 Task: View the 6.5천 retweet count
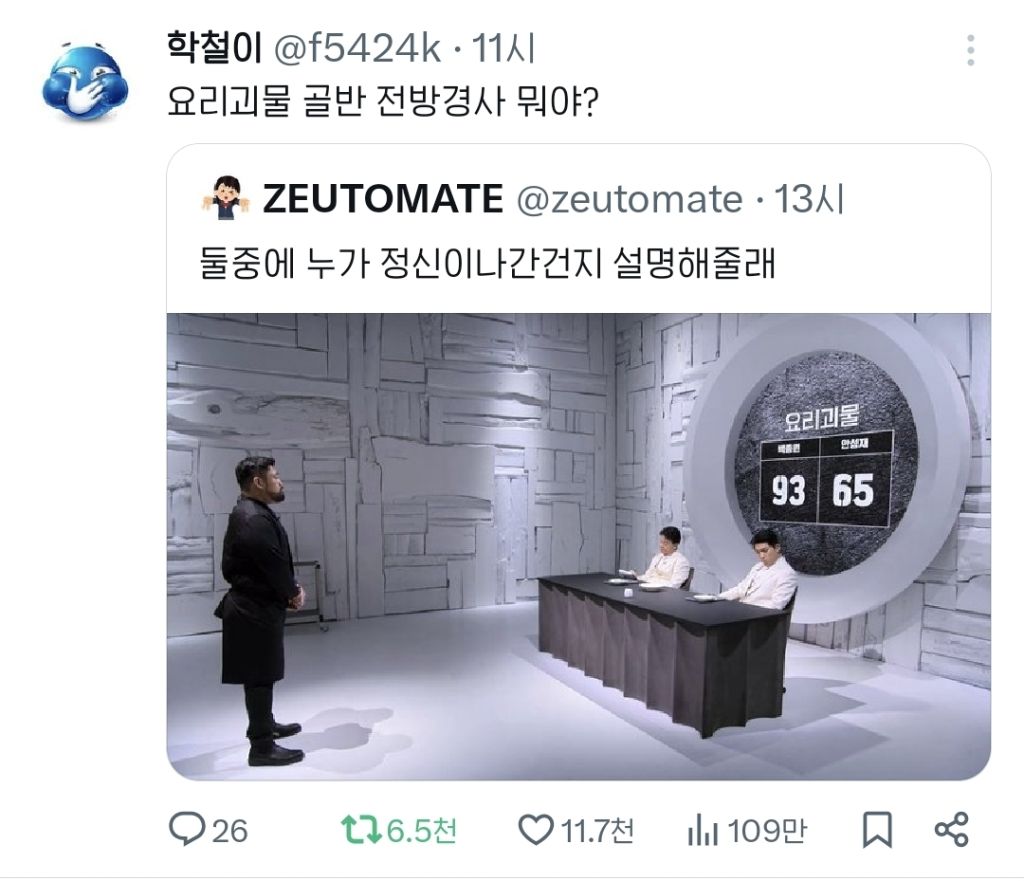(x=421, y=831)
